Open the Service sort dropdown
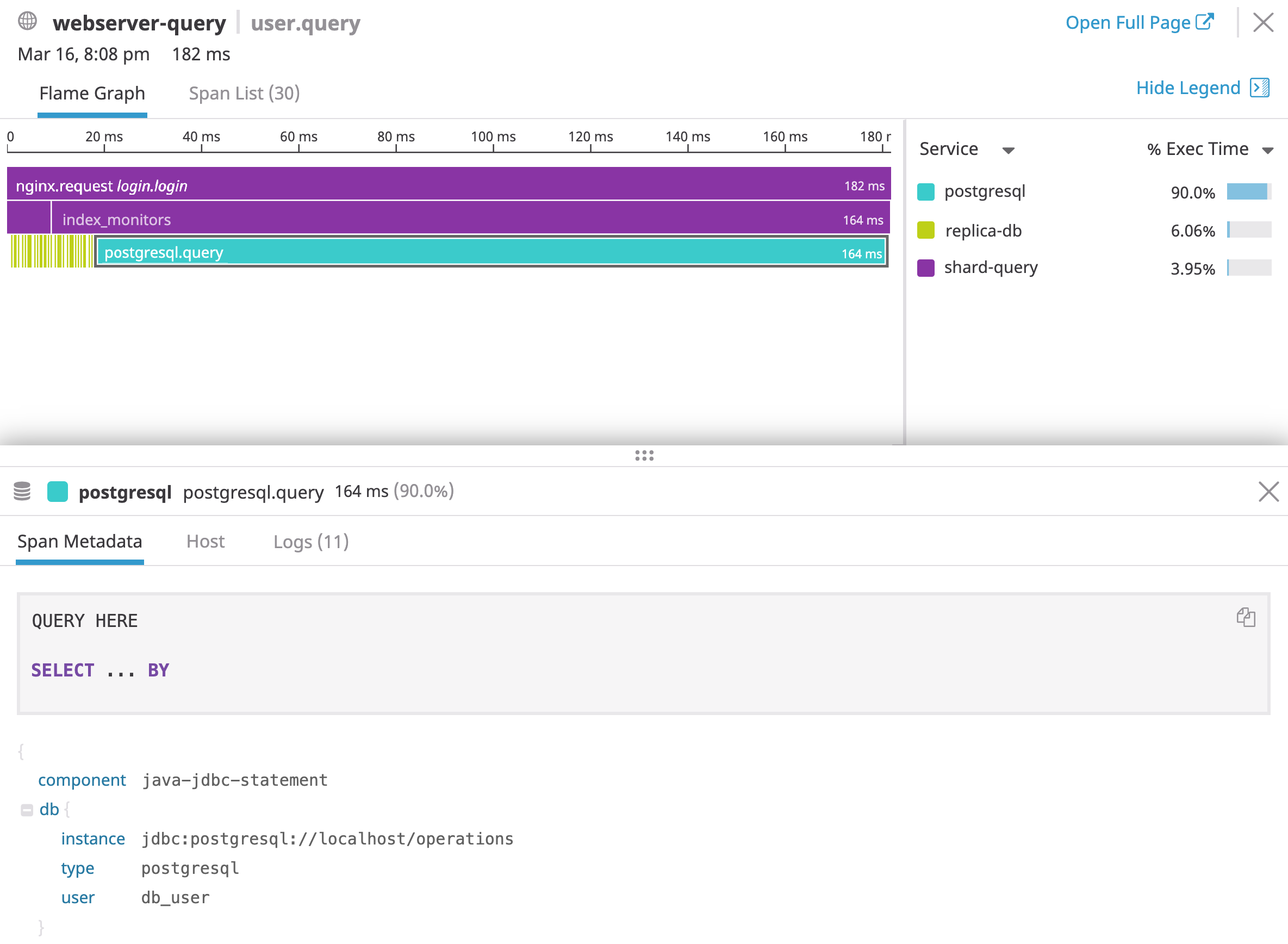 point(1009,150)
